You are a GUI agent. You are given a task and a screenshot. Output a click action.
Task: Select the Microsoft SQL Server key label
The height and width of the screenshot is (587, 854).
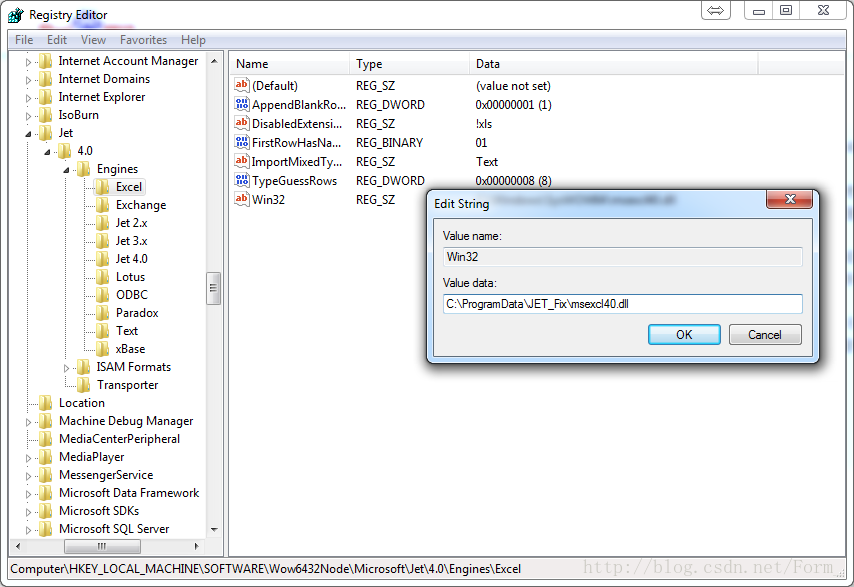(x=114, y=529)
